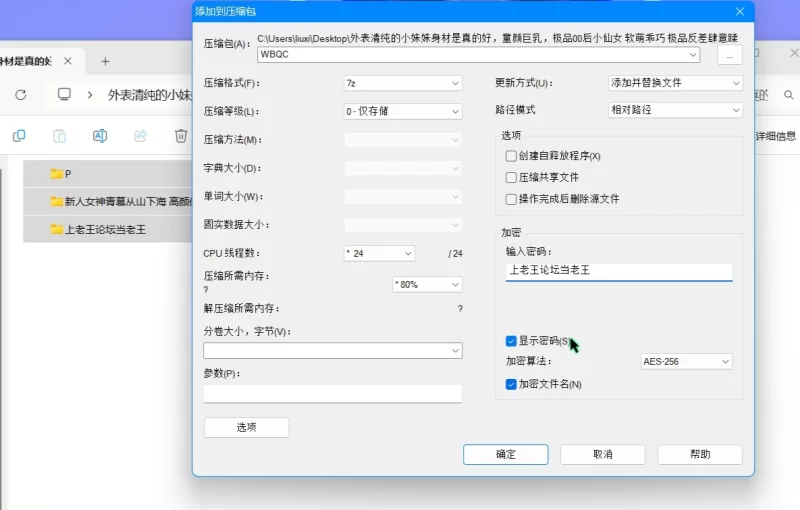This screenshot has width=800, height=510.
Task: Click the rename icon in Explorer toolbar
Action: pyautogui.click(x=100, y=136)
